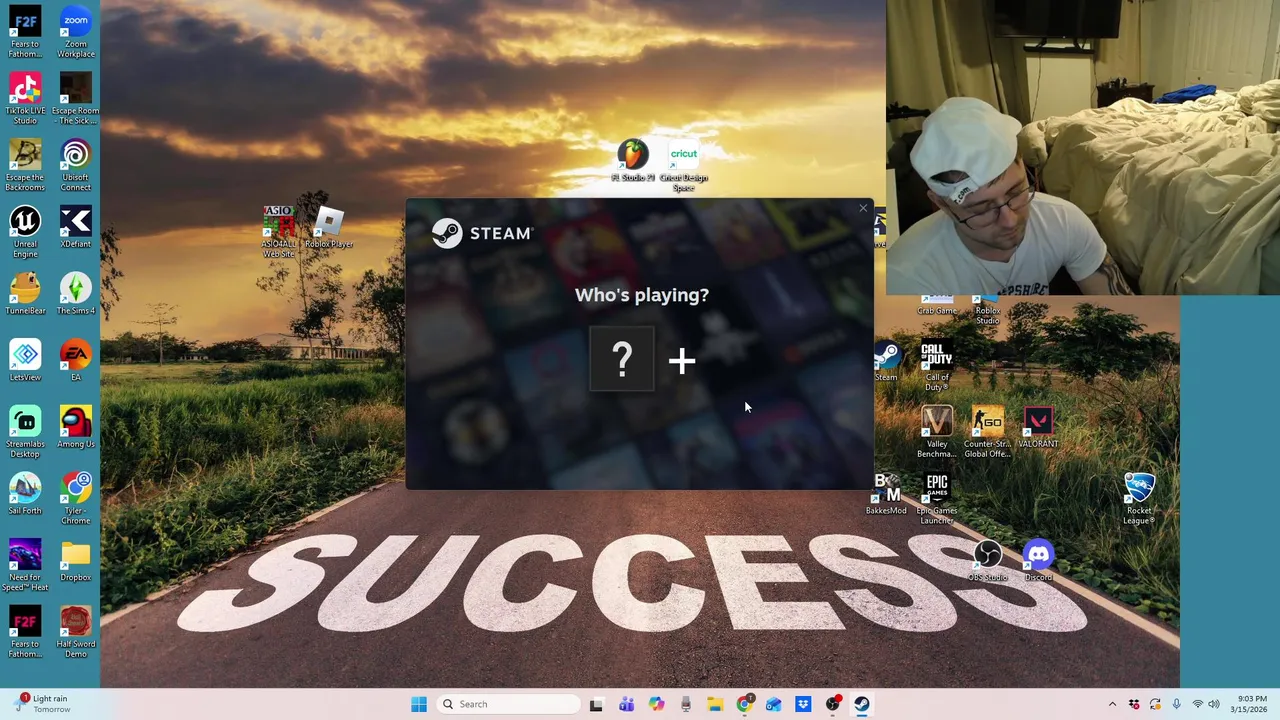Image resolution: width=1280 pixels, height=720 pixels.
Task: Open Zoom Workplace desktop shortcut
Action: (75, 31)
